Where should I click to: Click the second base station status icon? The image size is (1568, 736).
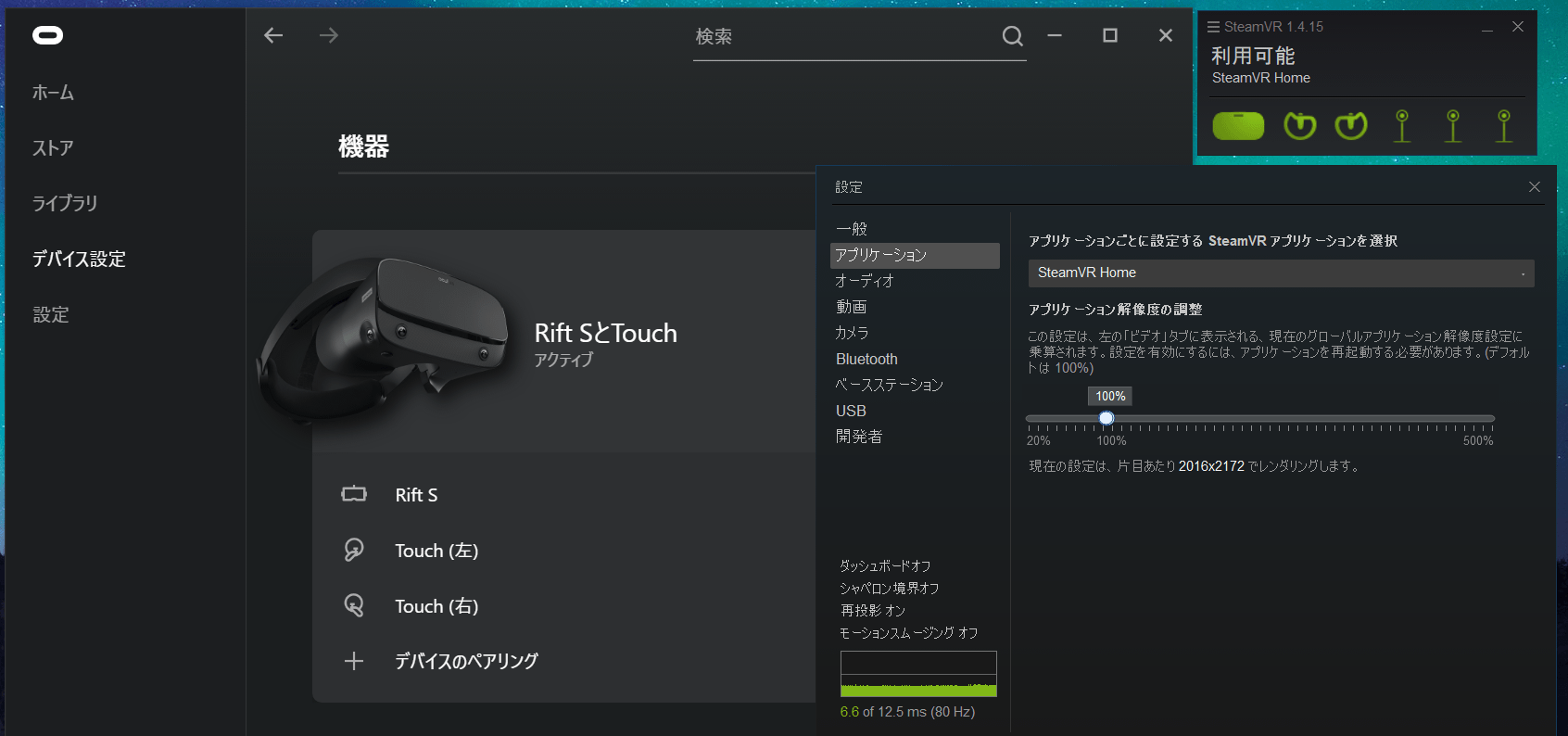1453,126
